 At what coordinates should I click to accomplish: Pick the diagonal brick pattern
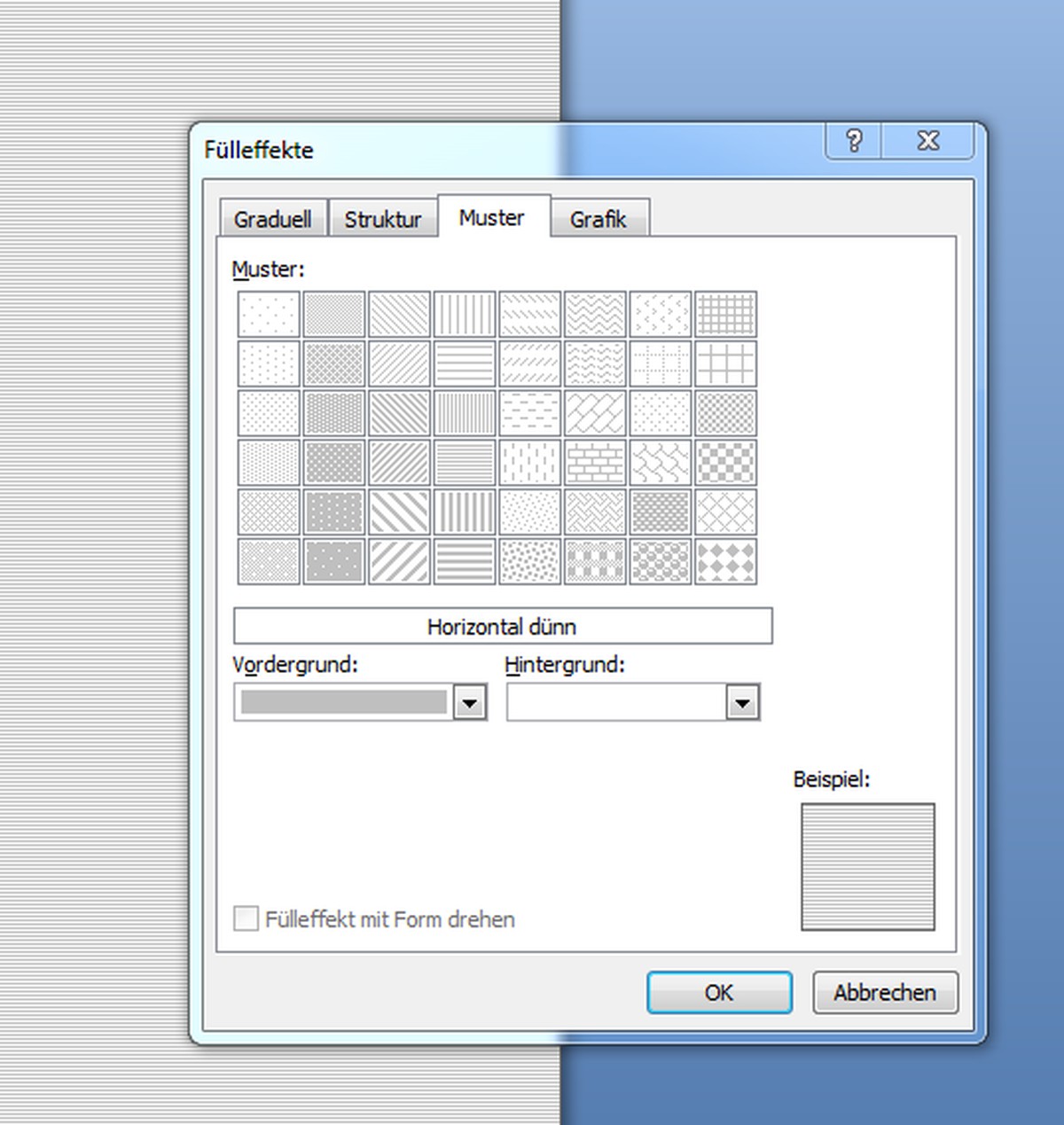pos(595,413)
